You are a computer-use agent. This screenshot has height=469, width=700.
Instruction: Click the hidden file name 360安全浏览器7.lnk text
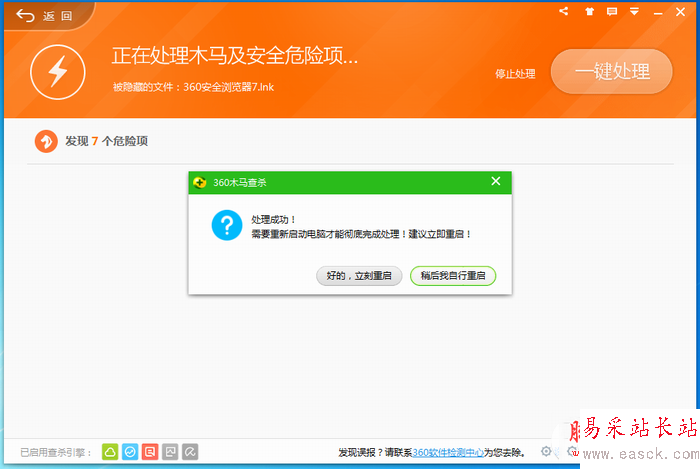[x=229, y=87]
